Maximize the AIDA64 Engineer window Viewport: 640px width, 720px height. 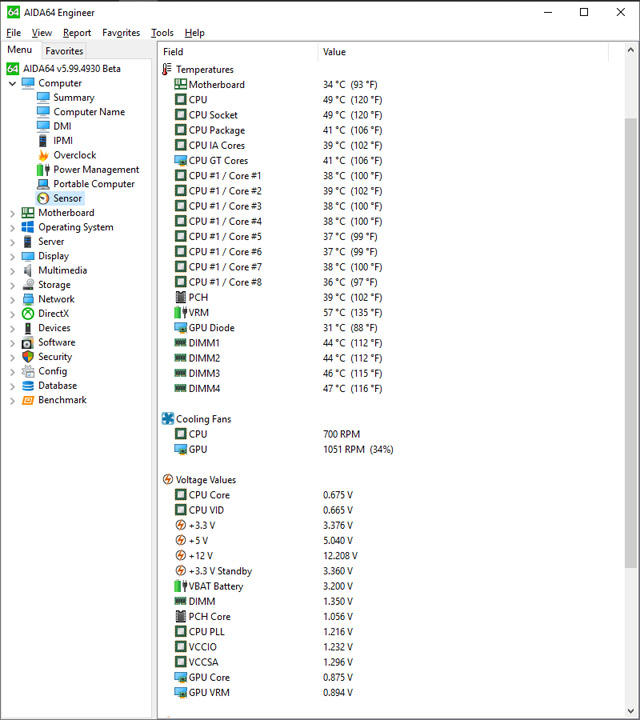[584, 12]
